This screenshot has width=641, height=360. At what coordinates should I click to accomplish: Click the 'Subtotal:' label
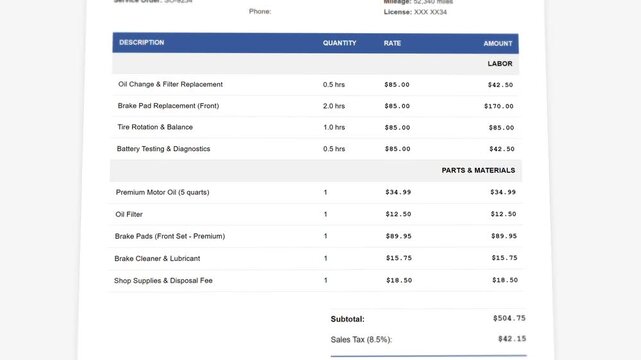point(347,319)
